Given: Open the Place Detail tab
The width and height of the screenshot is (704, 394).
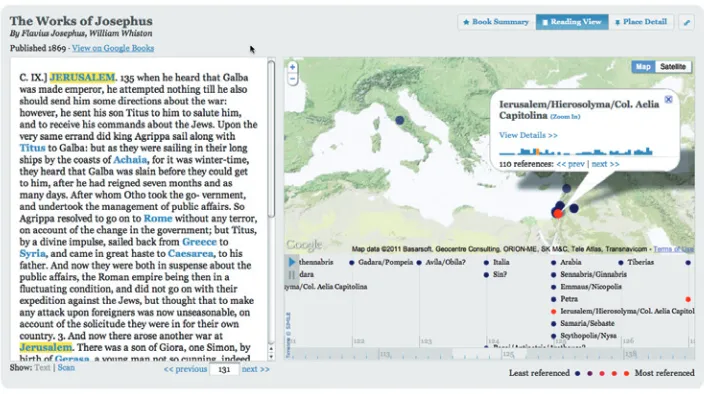Looking at the screenshot, I should point(641,22).
